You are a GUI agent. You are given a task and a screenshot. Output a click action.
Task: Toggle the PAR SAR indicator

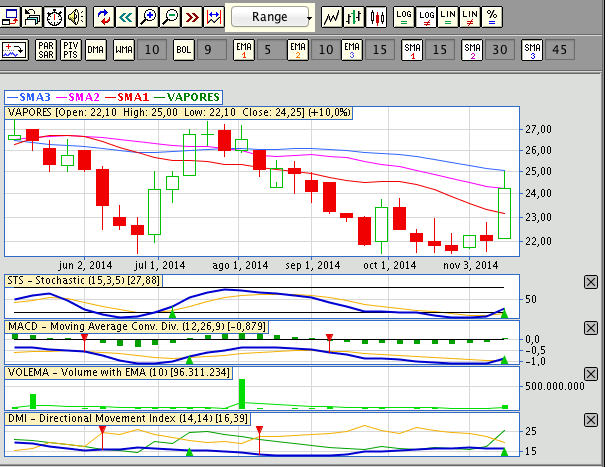click(x=46, y=48)
